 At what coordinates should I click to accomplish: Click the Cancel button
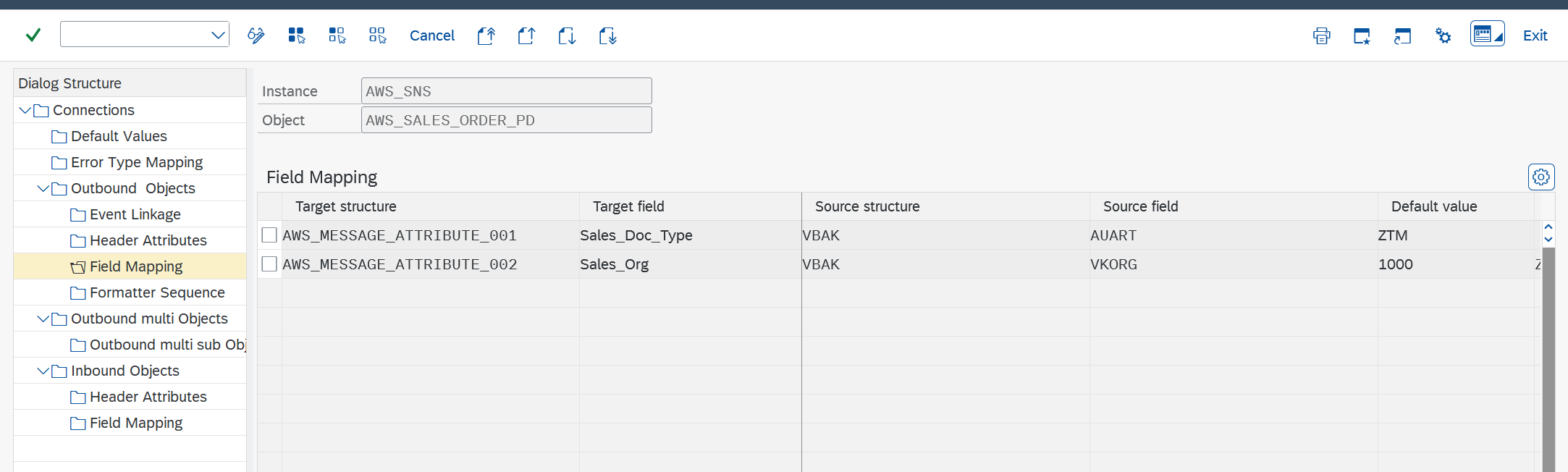pos(432,35)
